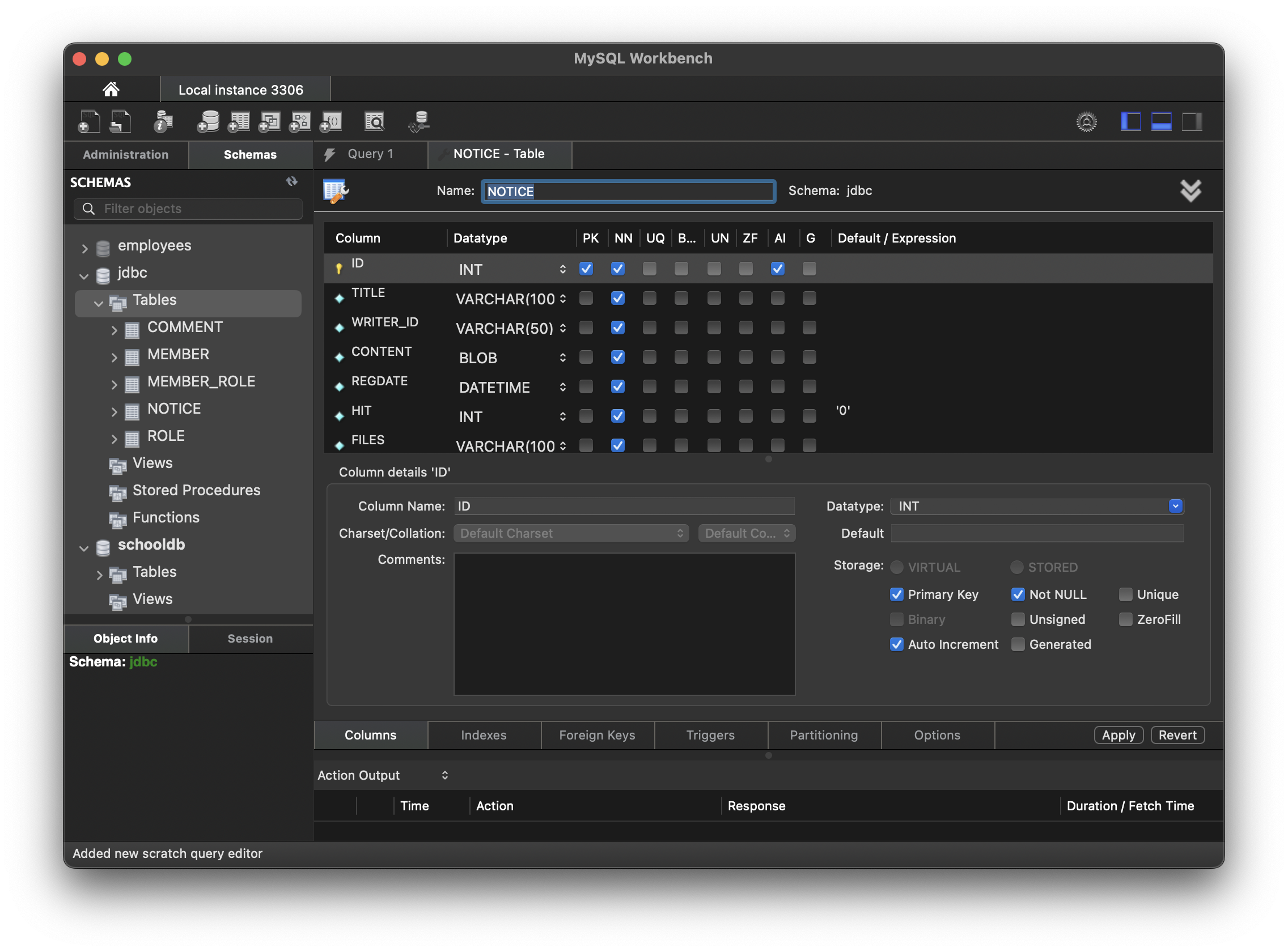Click reconnect to DBMS toolbar icon
The height and width of the screenshot is (952, 1288).
pyautogui.click(x=420, y=122)
